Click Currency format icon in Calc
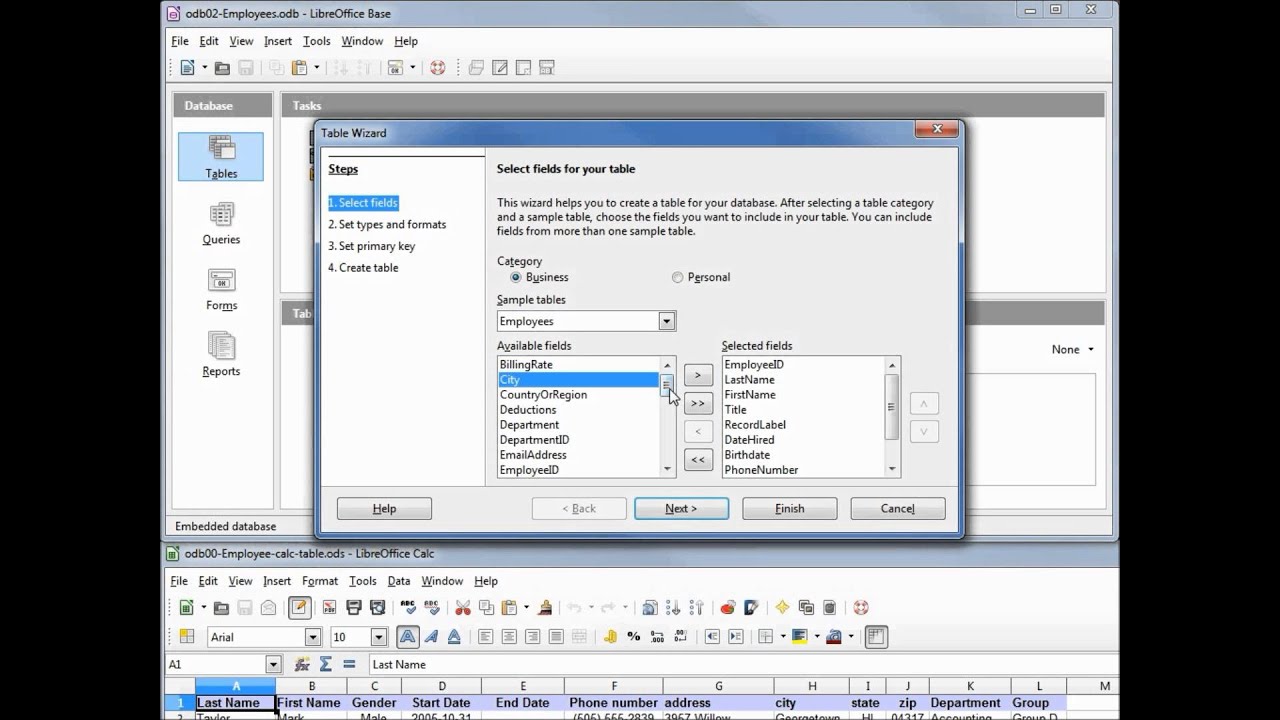 [x=610, y=636]
